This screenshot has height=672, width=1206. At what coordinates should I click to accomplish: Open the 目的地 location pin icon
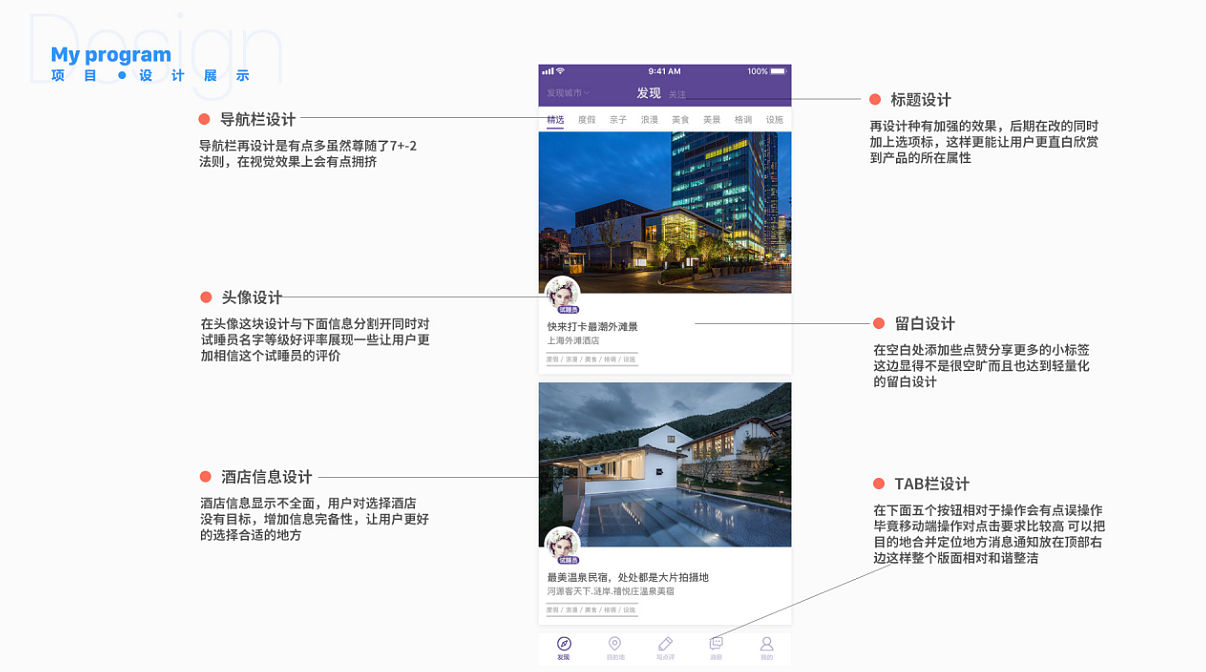[x=615, y=645]
